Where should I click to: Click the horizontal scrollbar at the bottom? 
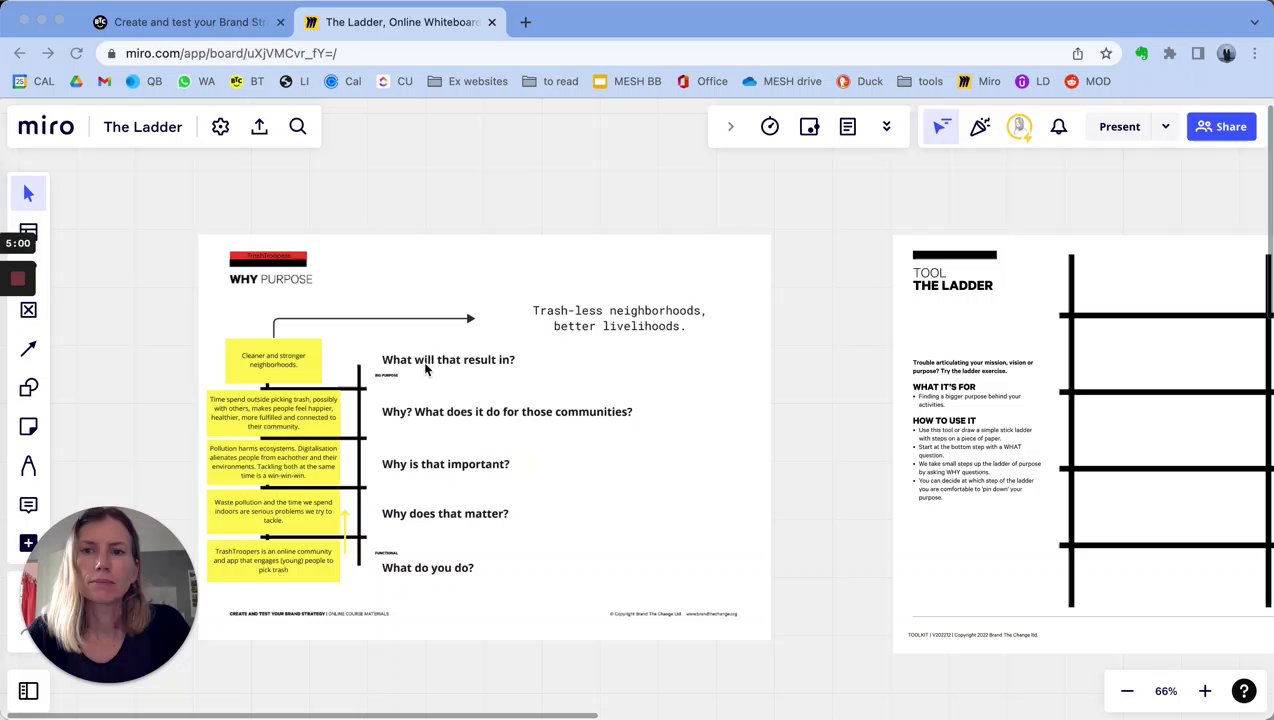[x=300, y=715]
